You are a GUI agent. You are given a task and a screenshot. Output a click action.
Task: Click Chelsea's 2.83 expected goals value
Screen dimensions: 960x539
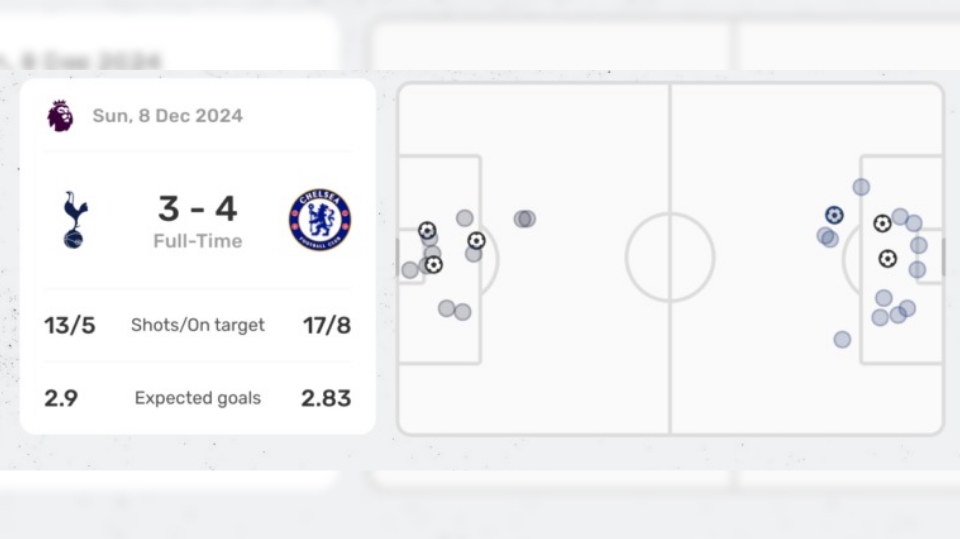[x=326, y=398]
